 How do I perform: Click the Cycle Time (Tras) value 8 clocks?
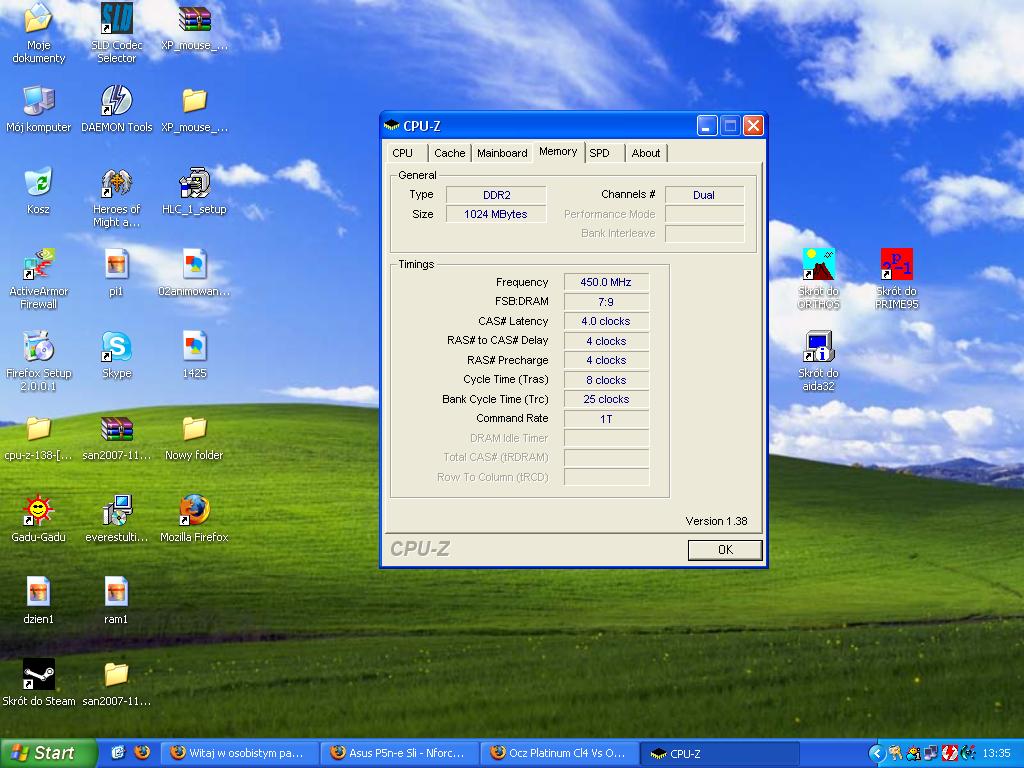606,380
